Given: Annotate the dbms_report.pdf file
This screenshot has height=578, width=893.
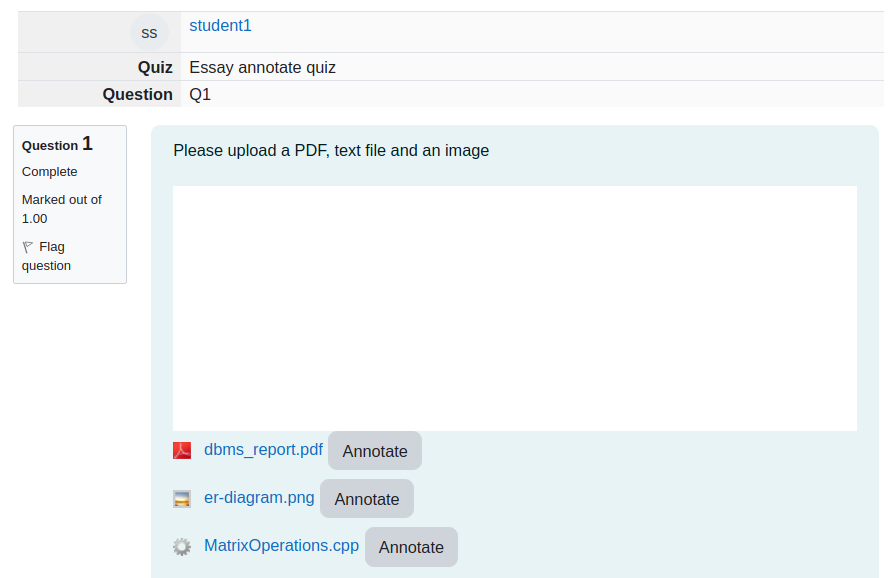Looking at the screenshot, I should point(375,451).
